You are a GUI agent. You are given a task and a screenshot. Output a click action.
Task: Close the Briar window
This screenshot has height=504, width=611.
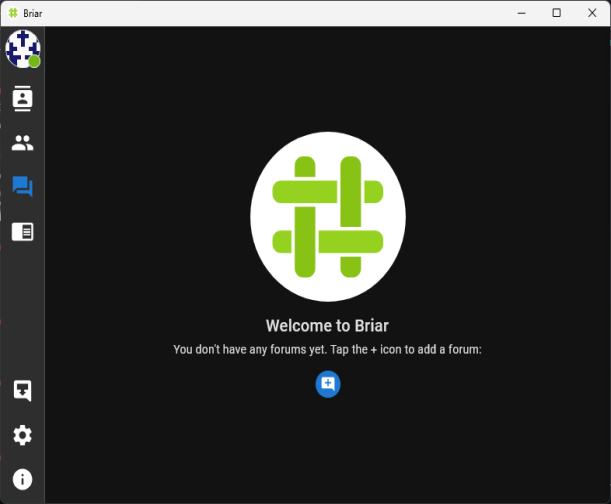tap(592, 13)
